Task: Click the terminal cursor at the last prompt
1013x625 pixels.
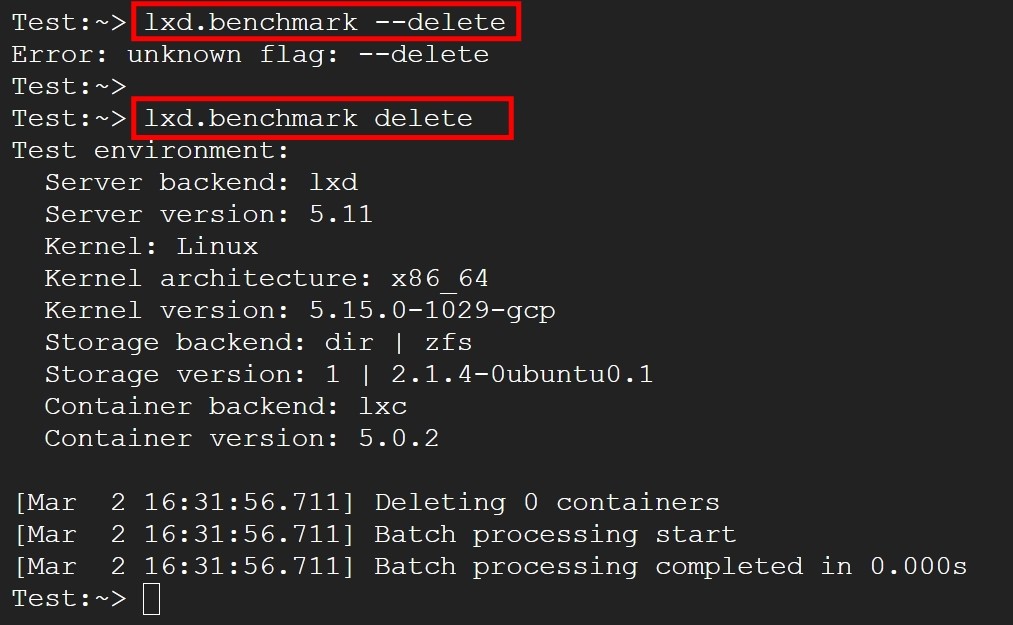Action: click(x=151, y=599)
